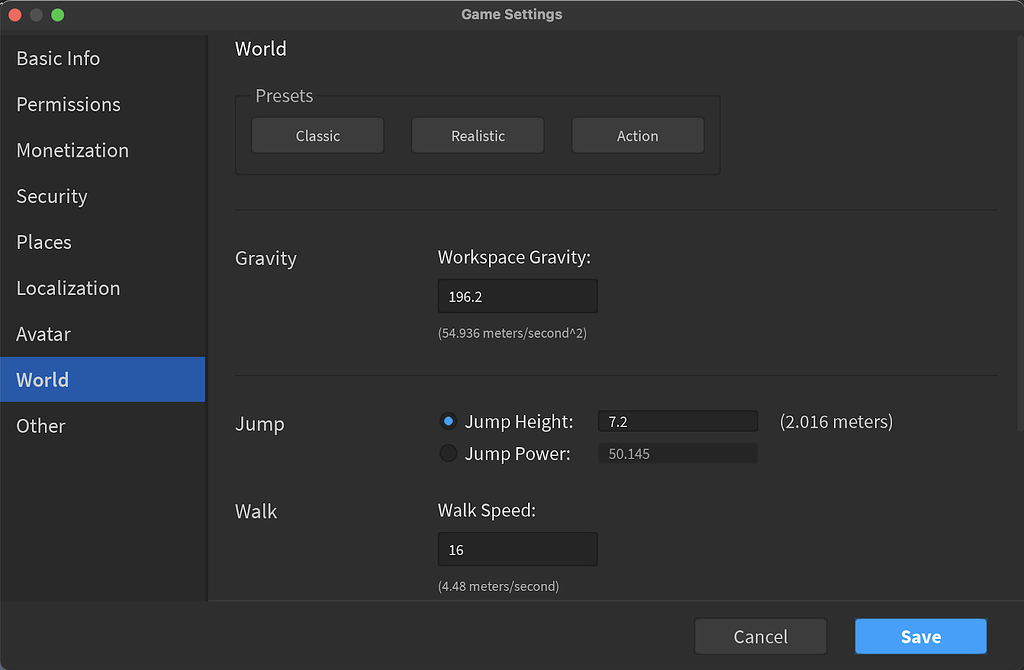Click the Workspace Gravity input field
The image size is (1024, 670).
pyautogui.click(x=517, y=297)
